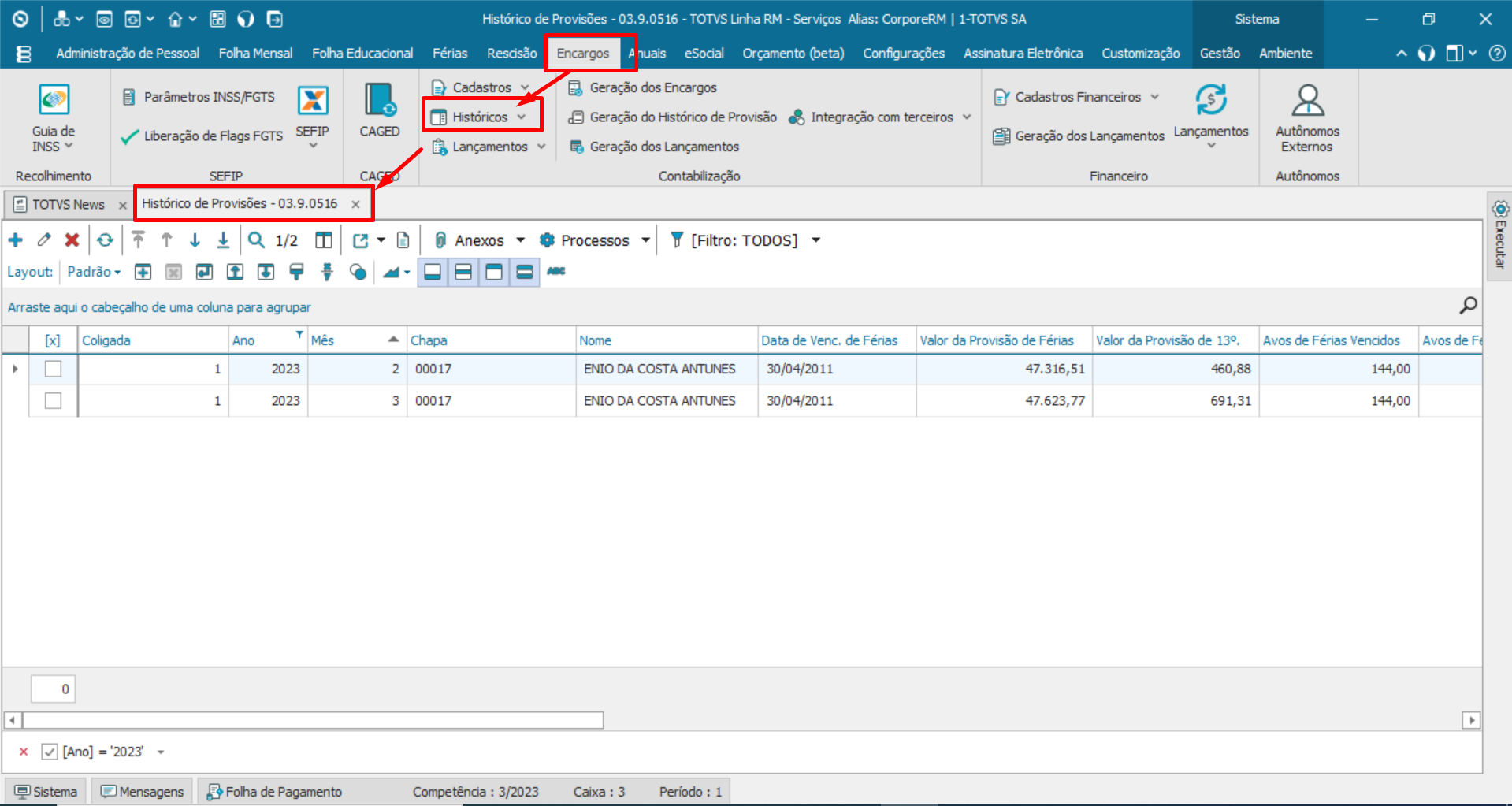The image size is (1512, 806).
Task: Delete record with red X icon
Action: click(x=72, y=240)
